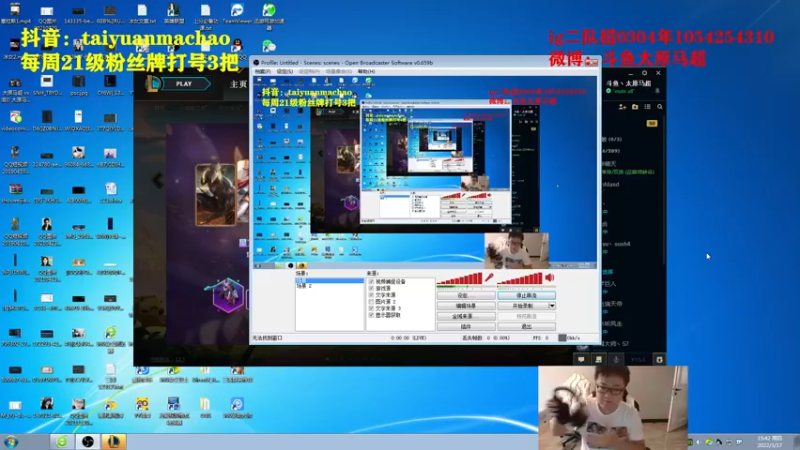The image size is (800, 450).
Task: Click the NVIDIA tray icon
Action: tap(690, 442)
